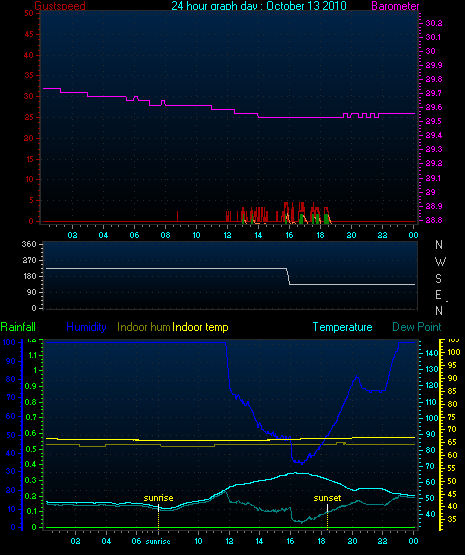Screen dimensions: 465x555
Task: Click 29.7 on the Barometer scale
Action: [x=434, y=93]
